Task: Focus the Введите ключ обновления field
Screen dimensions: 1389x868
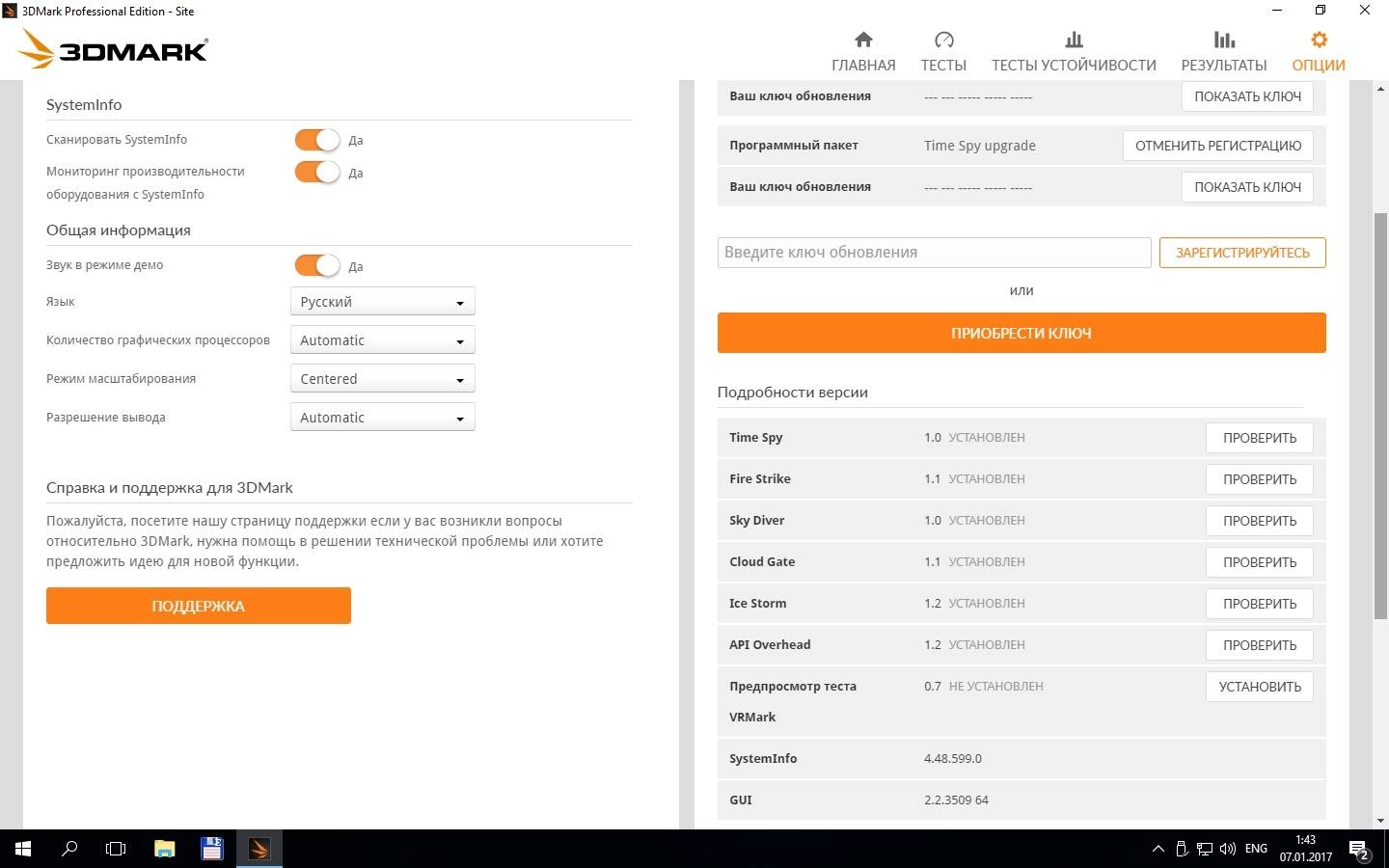Action: tap(934, 253)
